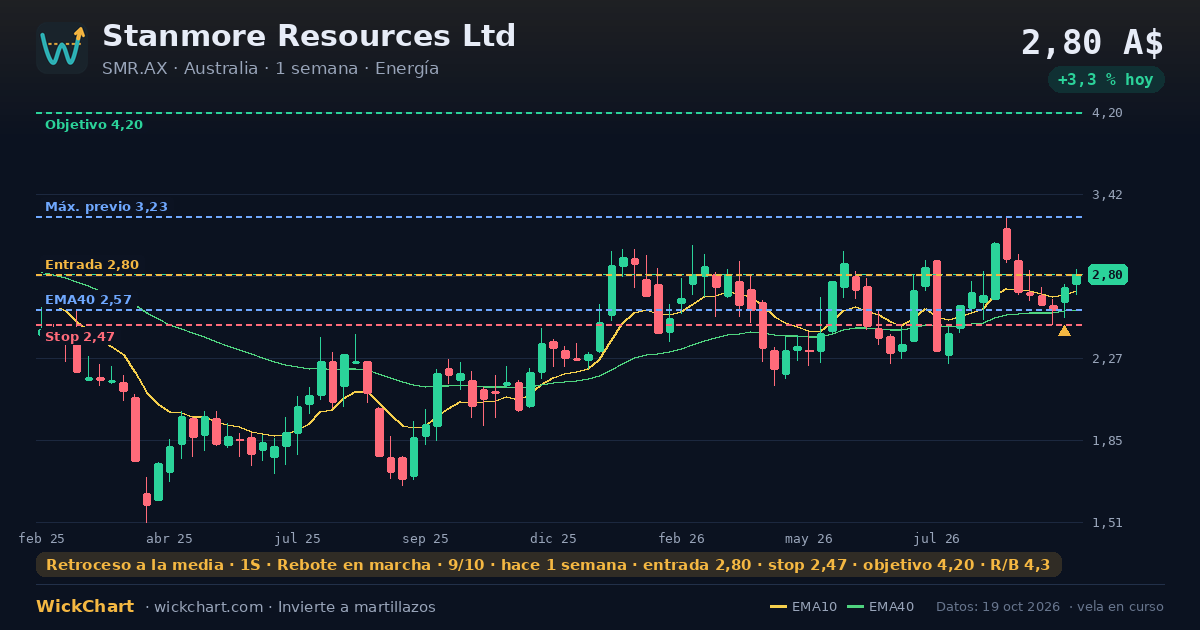This screenshot has width=1200, height=630.
Task: Click the orange signal triangle marker under the candles
Action: pyautogui.click(x=1064, y=330)
